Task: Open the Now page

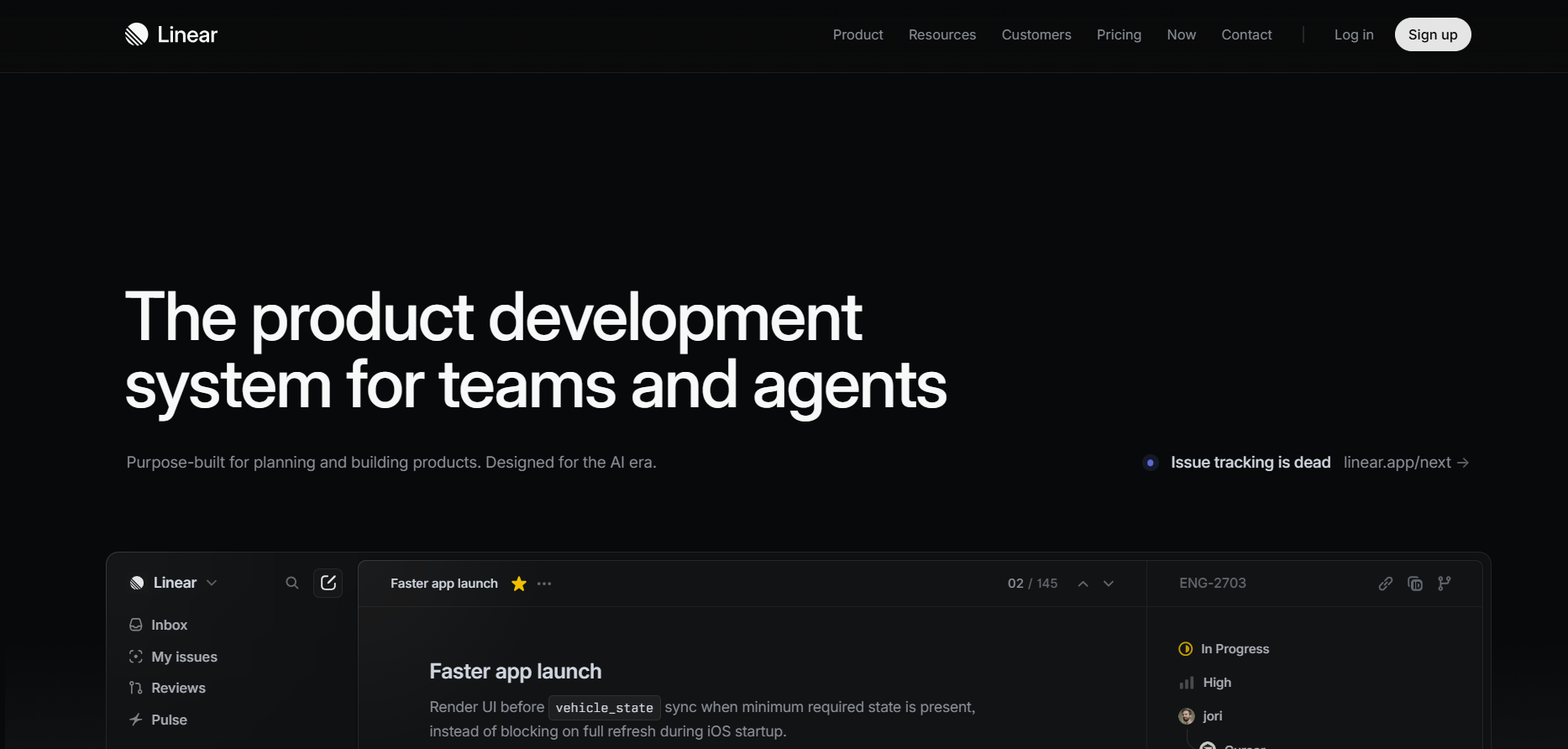Action: 1181,34
